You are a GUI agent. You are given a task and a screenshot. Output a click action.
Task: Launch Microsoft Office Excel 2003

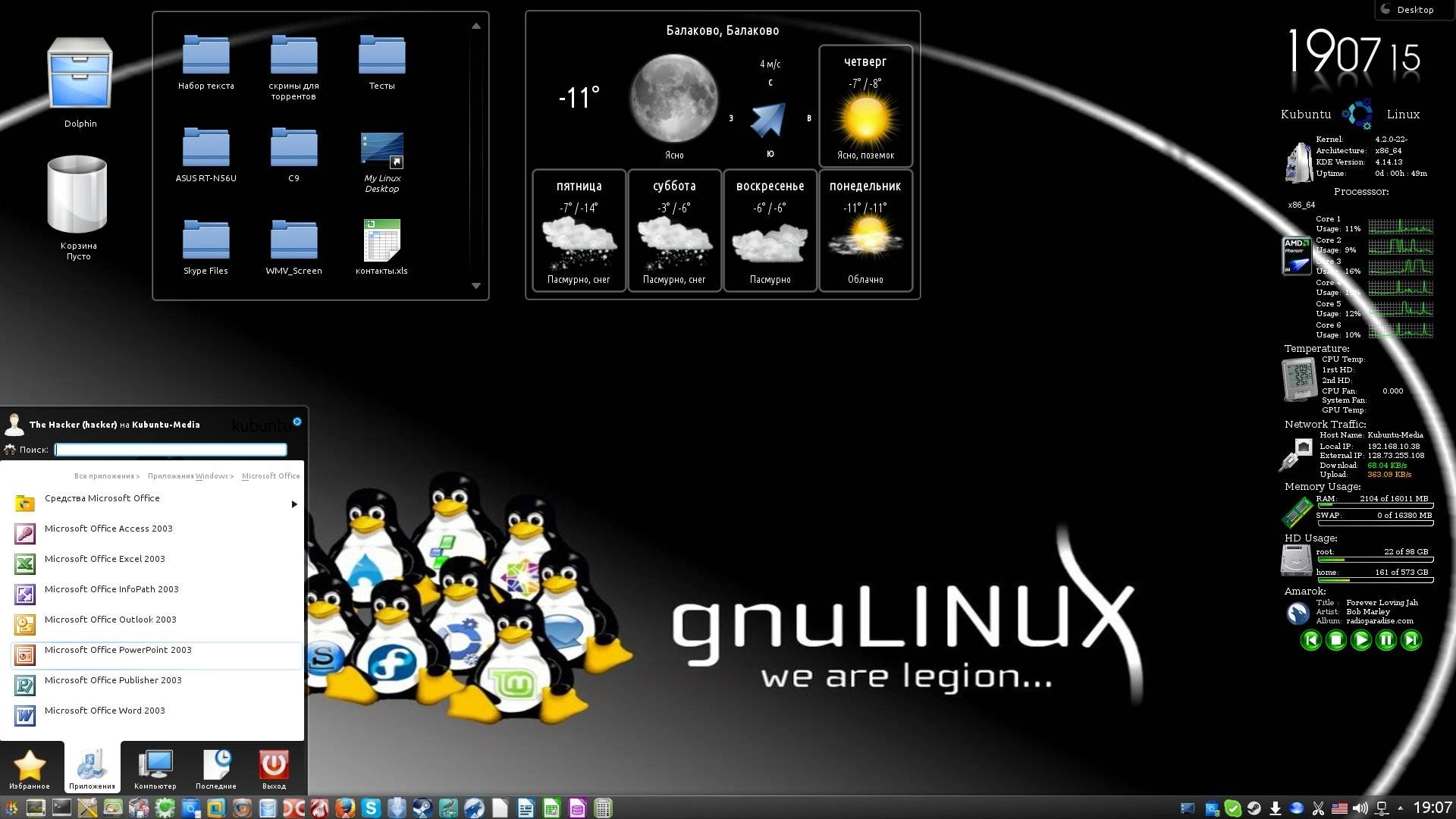(x=157, y=563)
